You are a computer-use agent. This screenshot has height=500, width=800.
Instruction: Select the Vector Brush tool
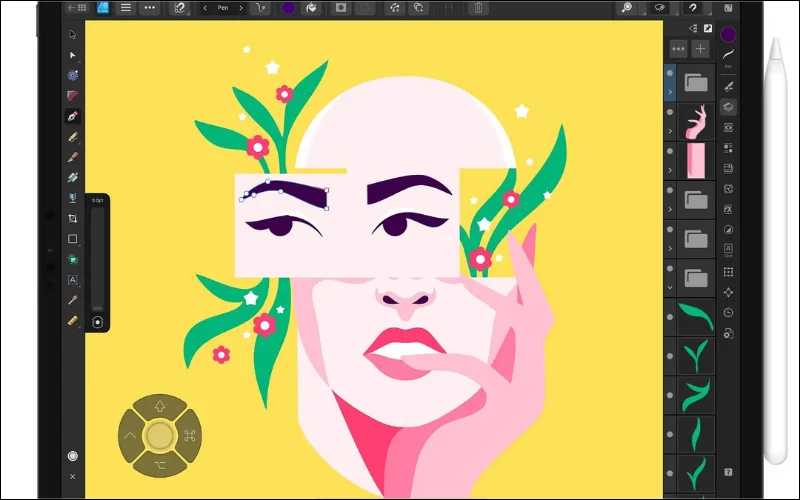click(72, 157)
